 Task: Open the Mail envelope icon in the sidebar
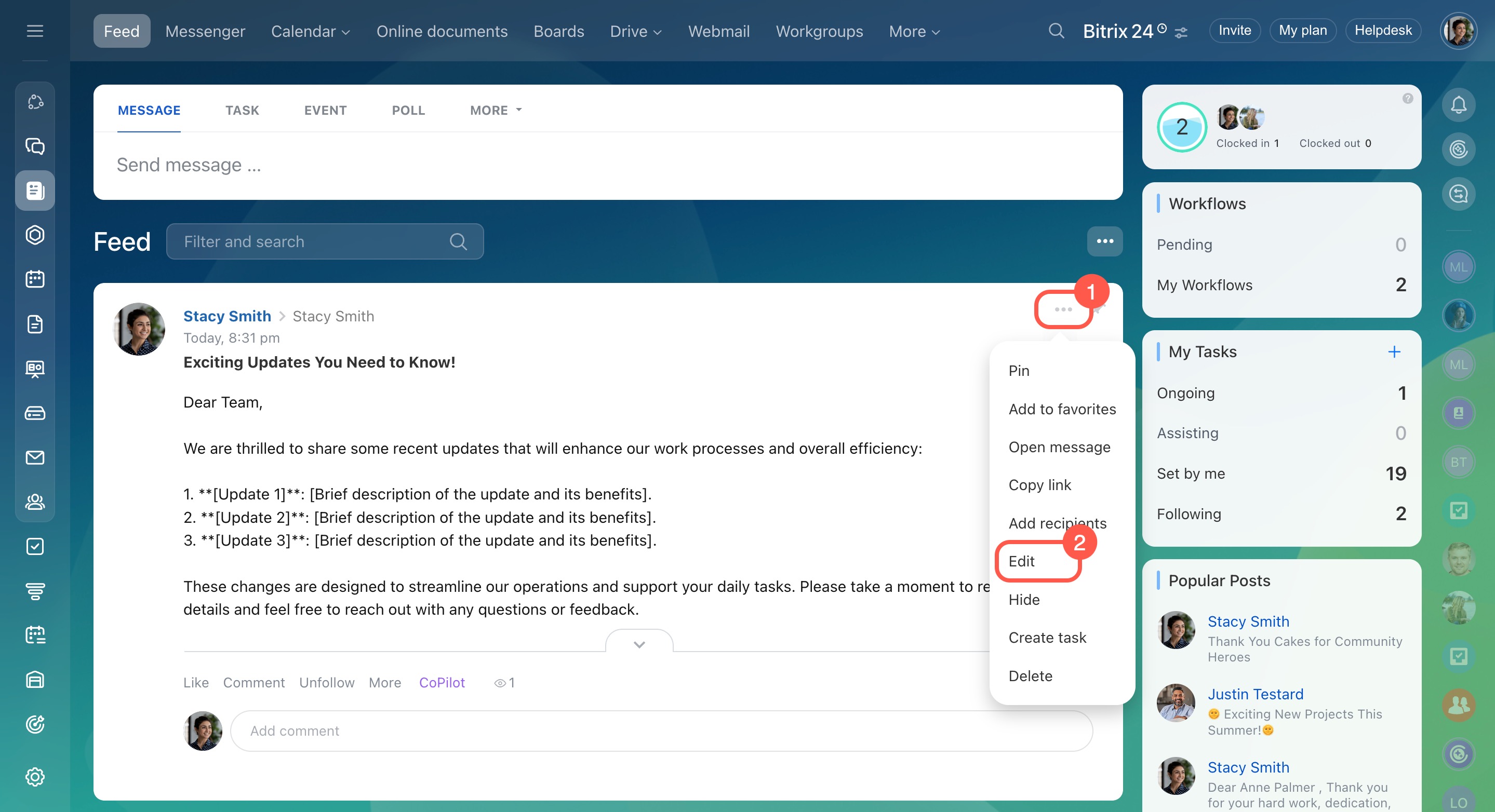[35, 457]
